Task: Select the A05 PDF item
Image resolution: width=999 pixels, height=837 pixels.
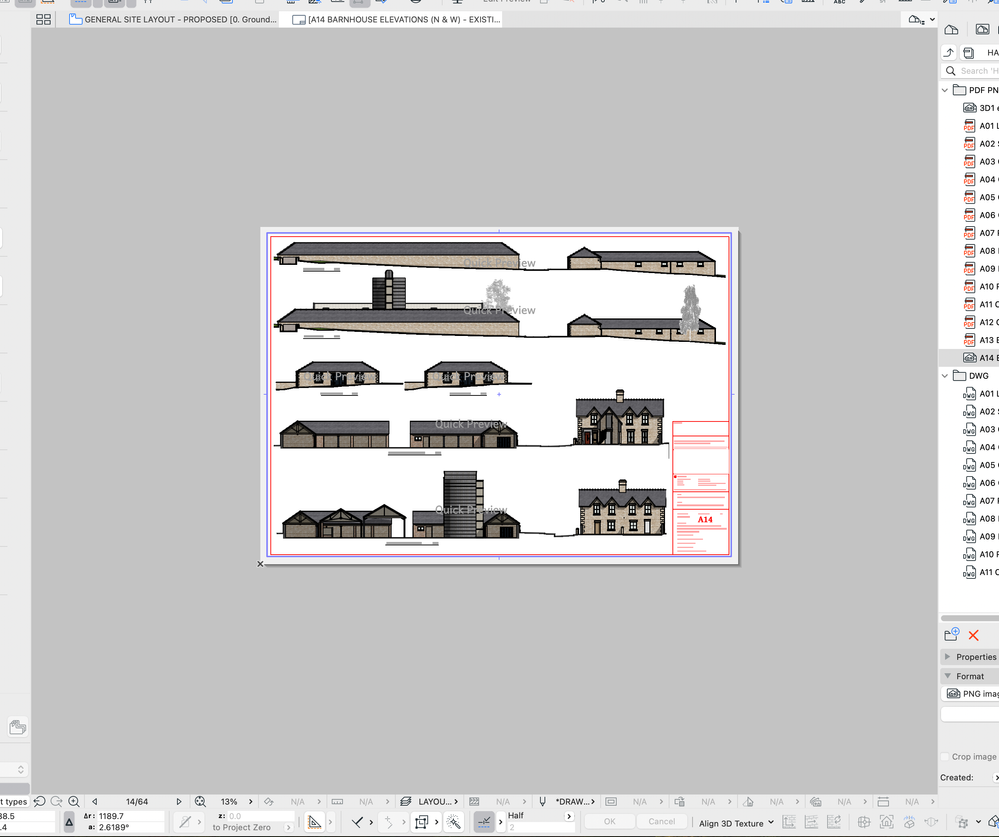Action: (980, 197)
